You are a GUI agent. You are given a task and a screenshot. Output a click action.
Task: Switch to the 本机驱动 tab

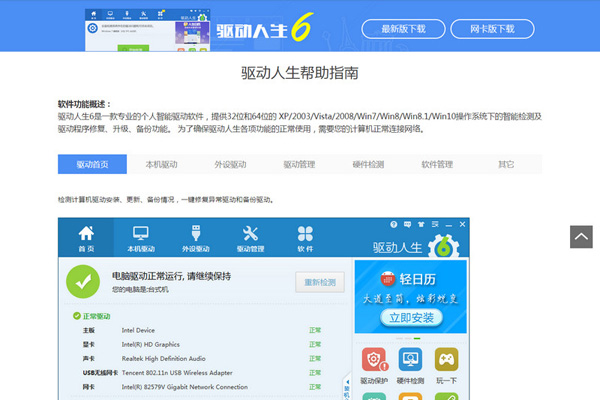click(161, 164)
